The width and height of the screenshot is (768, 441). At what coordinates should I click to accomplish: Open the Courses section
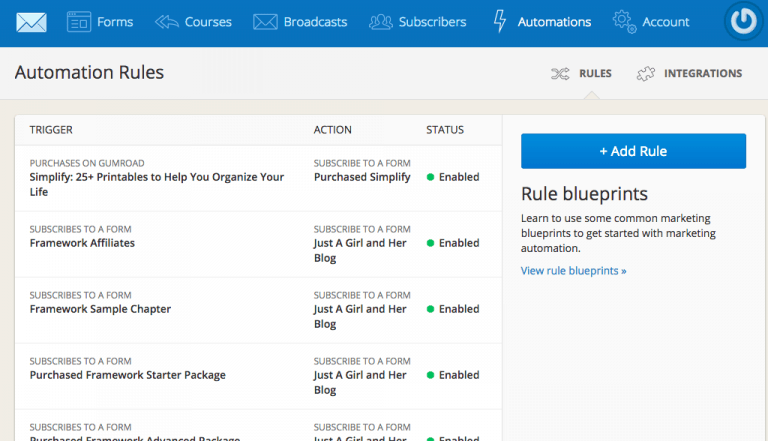click(x=208, y=22)
